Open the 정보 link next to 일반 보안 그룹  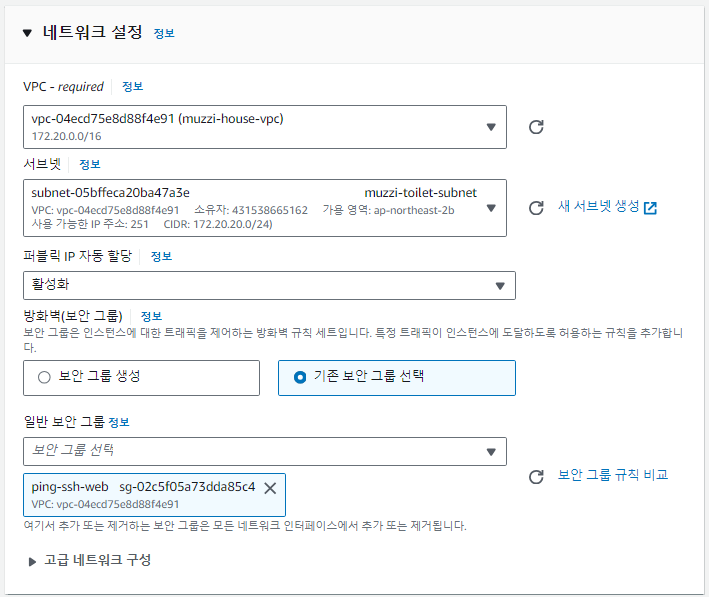(119, 422)
